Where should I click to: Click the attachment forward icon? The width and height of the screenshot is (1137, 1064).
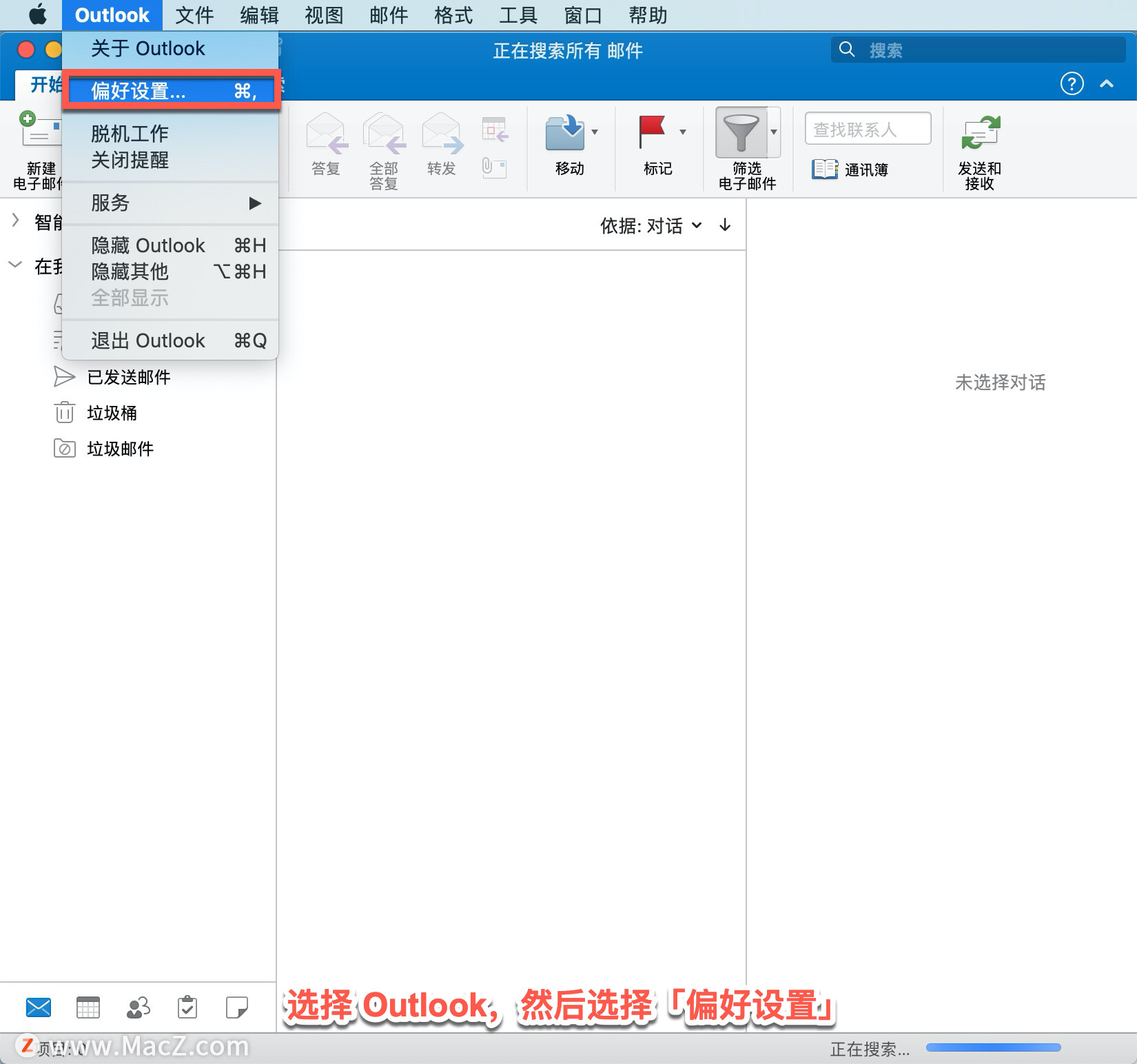click(494, 167)
